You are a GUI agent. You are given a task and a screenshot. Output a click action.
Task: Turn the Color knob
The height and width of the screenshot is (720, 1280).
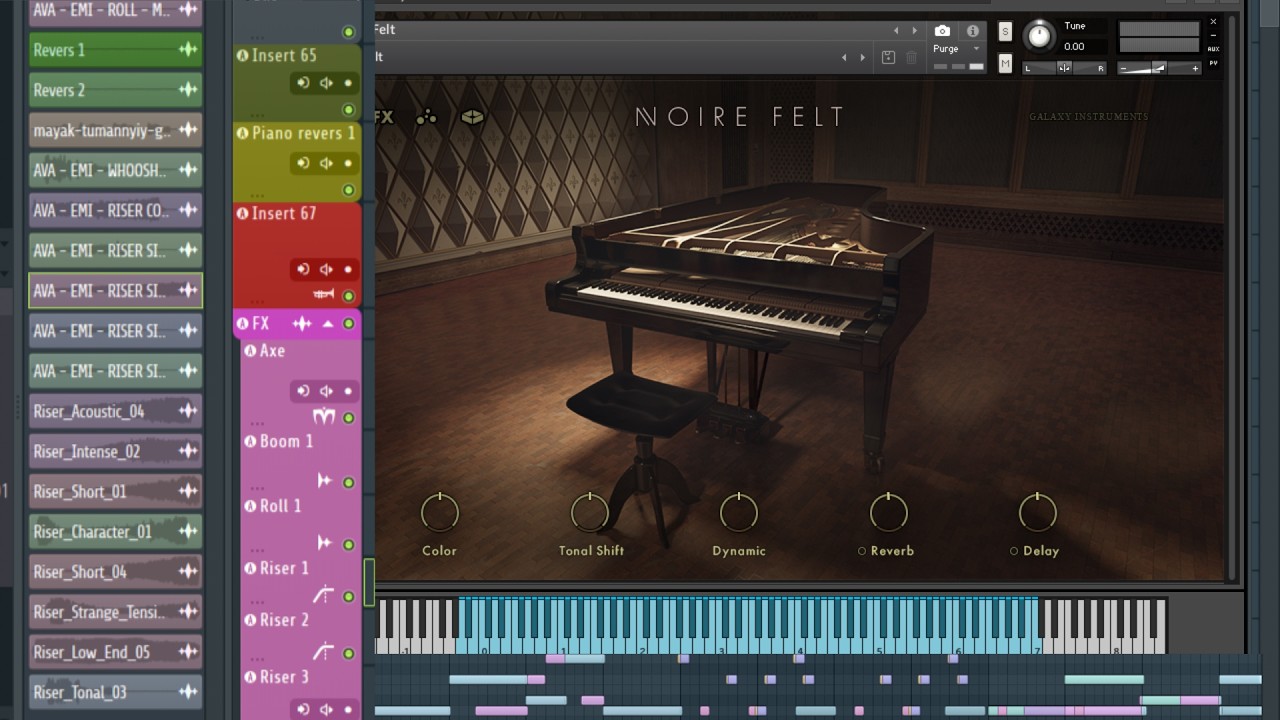(x=439, y=513)
